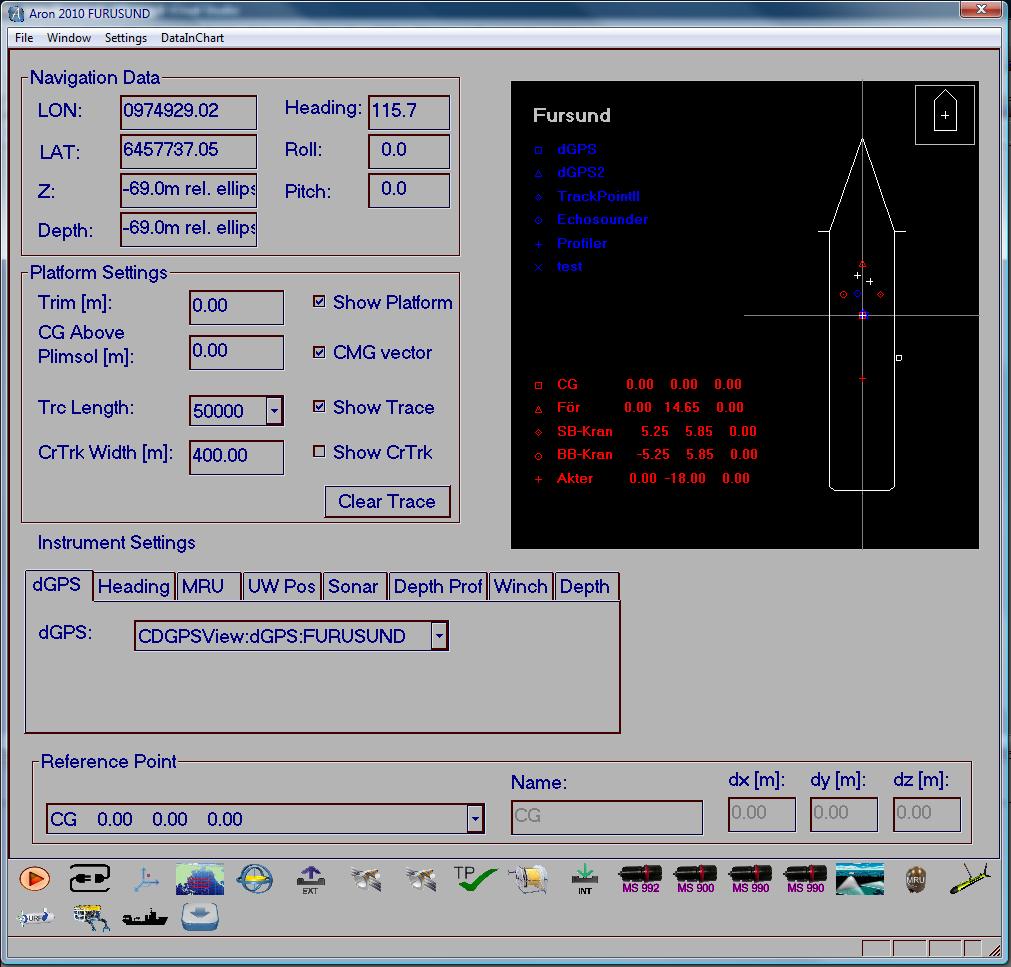Click the Z value field
The width and height of the screenshot is (1011, 967).
188,190
